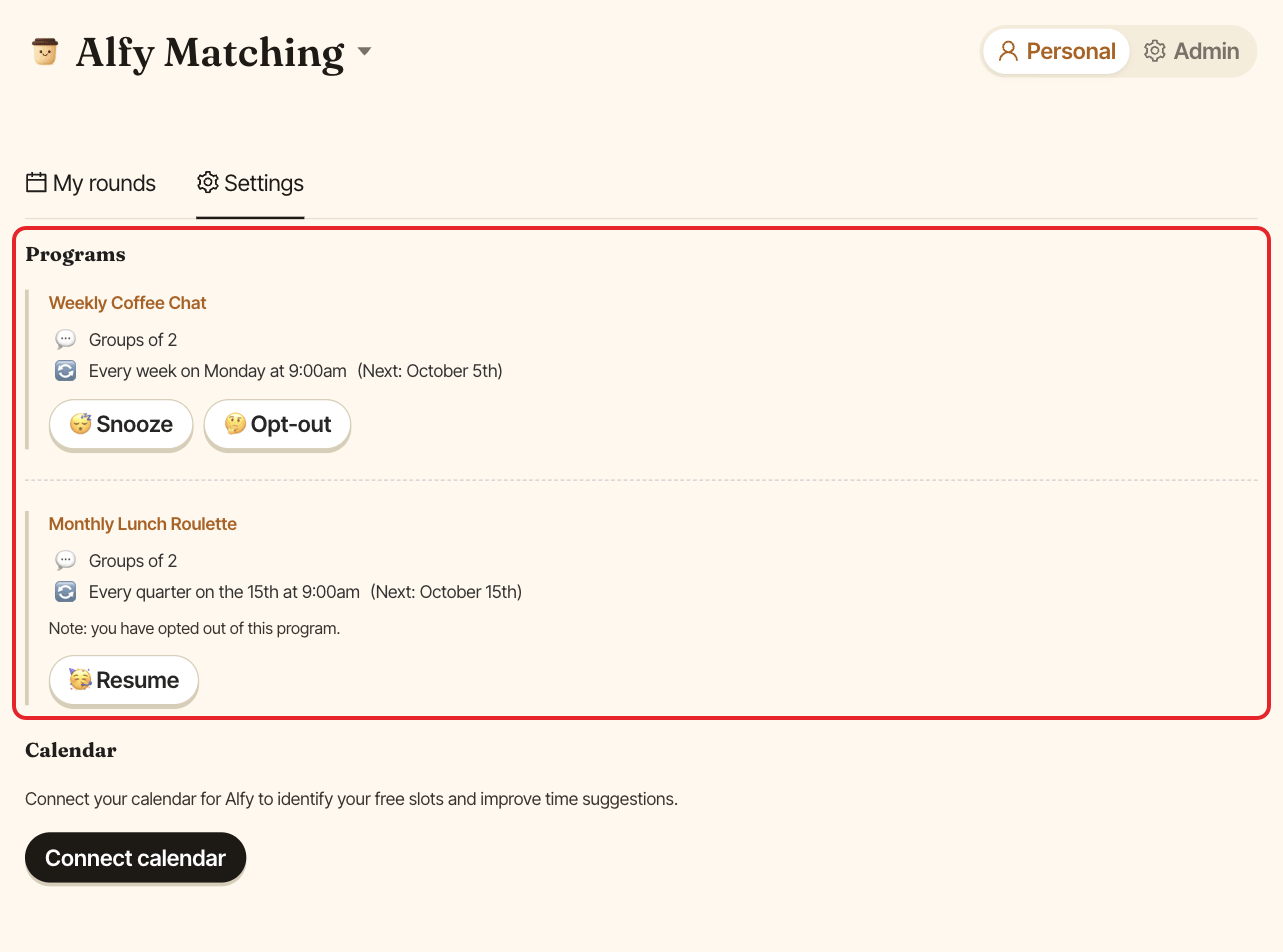This screenshot has height=952, width=1283.
Task: Click the 'Calendar' heading
Action: coord(71,750)
